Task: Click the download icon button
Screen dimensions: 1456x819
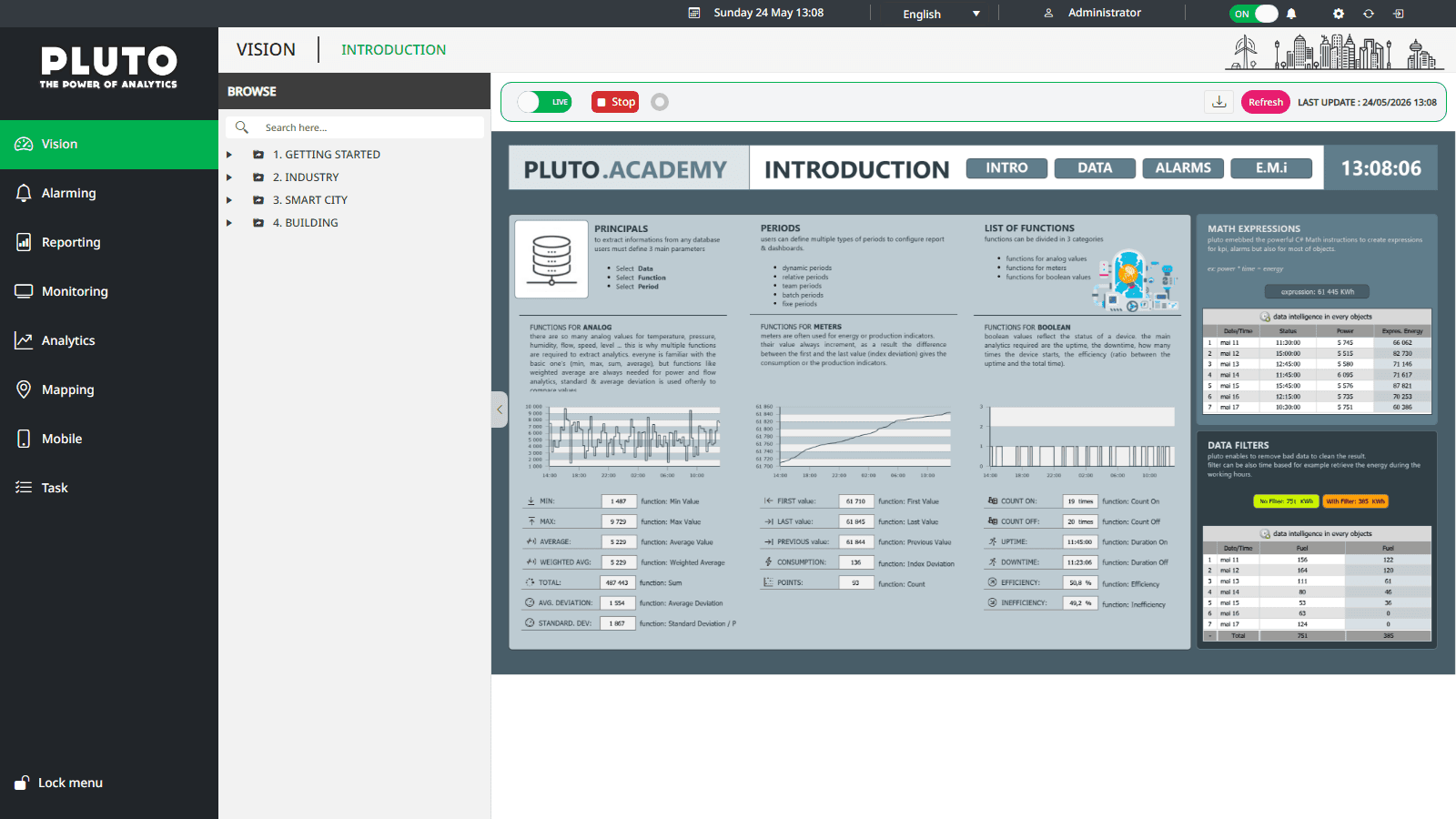Action: click(1219, 102)
